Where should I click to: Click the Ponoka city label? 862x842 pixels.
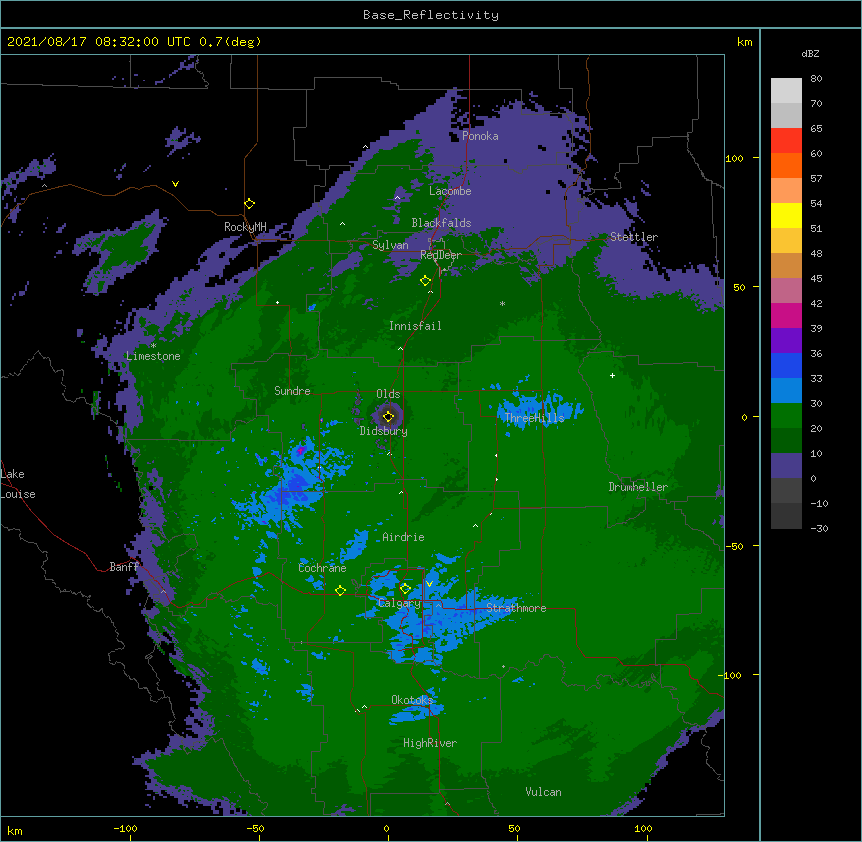(x=480, y=136)
